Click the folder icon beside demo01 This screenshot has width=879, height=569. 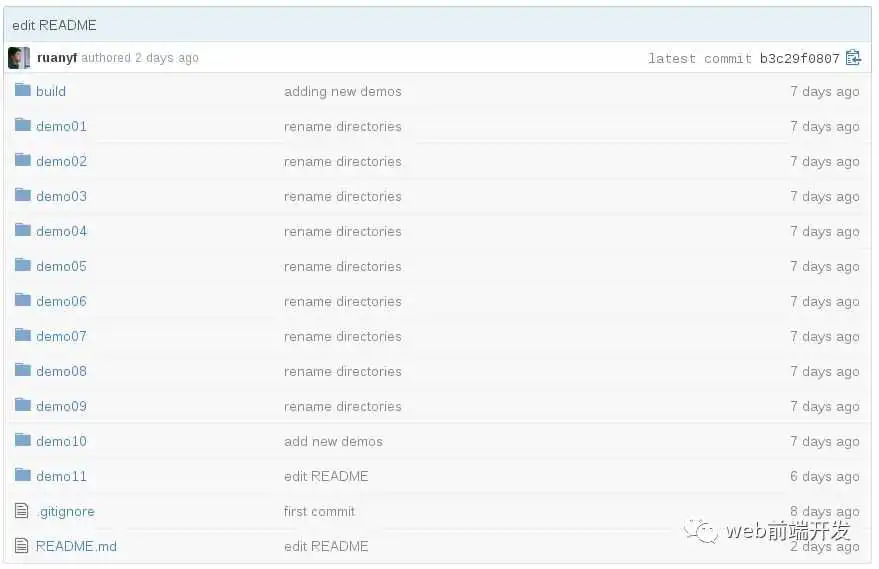[x=23, y=125]
